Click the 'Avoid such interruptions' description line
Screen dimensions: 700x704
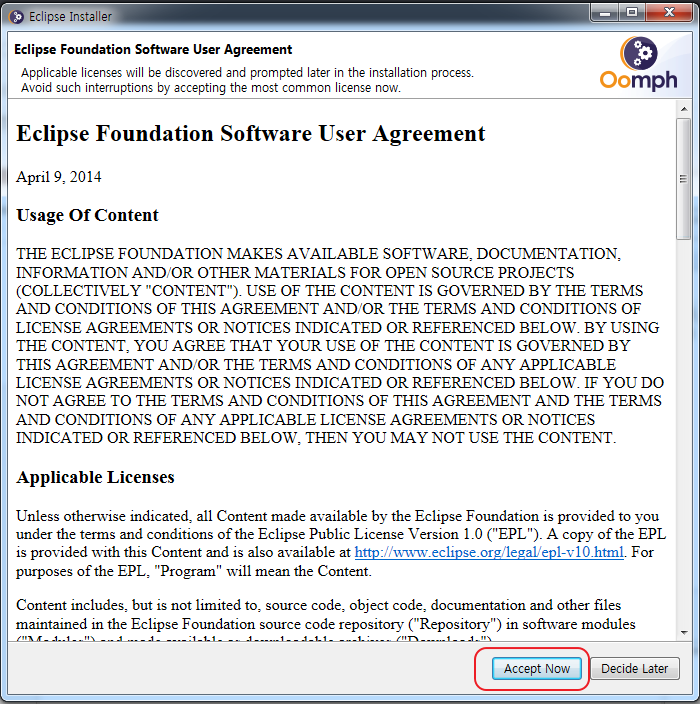(211, 88)
